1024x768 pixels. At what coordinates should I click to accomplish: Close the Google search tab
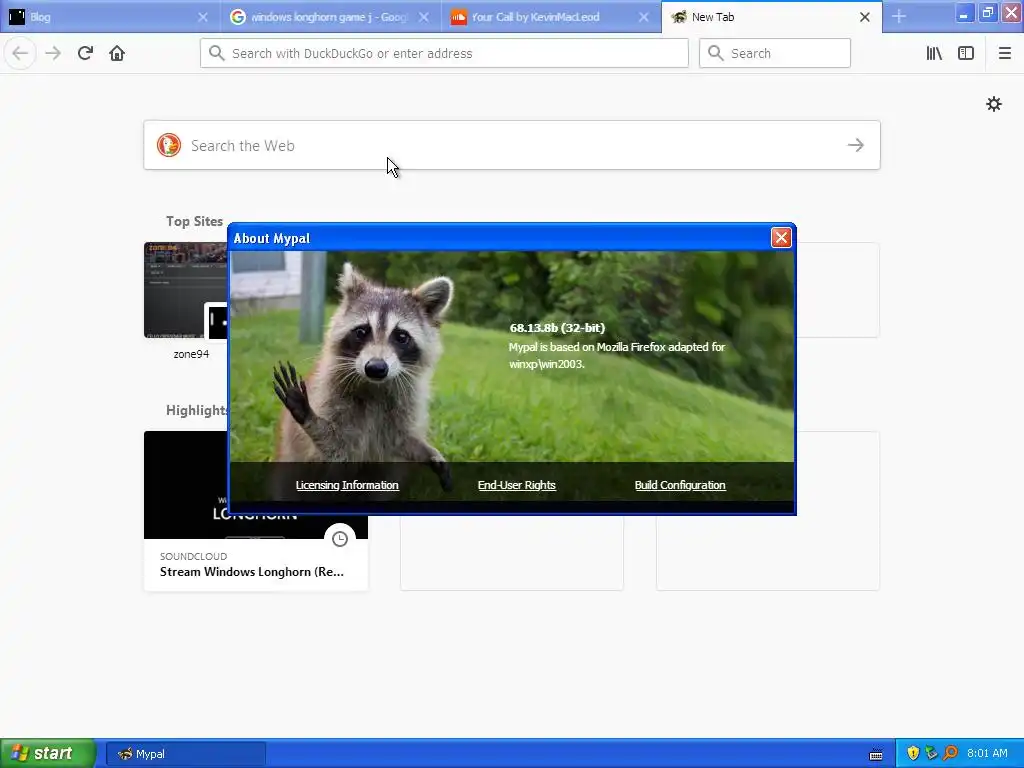click(424, 17)
